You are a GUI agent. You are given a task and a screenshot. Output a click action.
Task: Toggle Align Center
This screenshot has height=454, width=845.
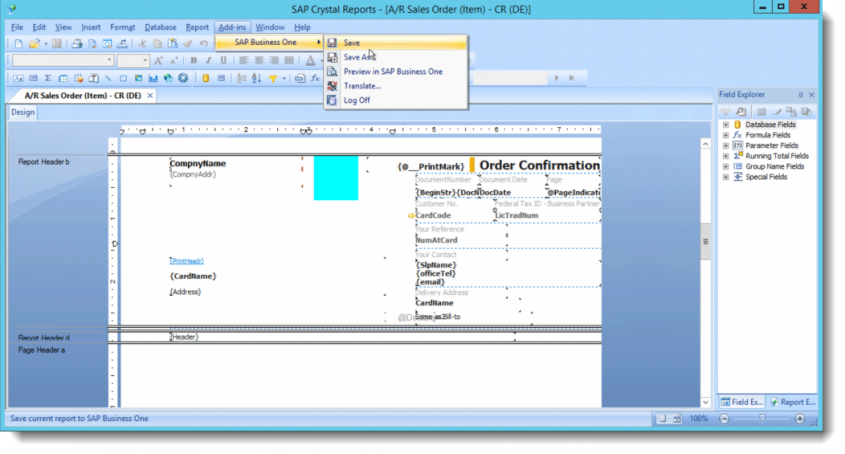tap(259, 60)
